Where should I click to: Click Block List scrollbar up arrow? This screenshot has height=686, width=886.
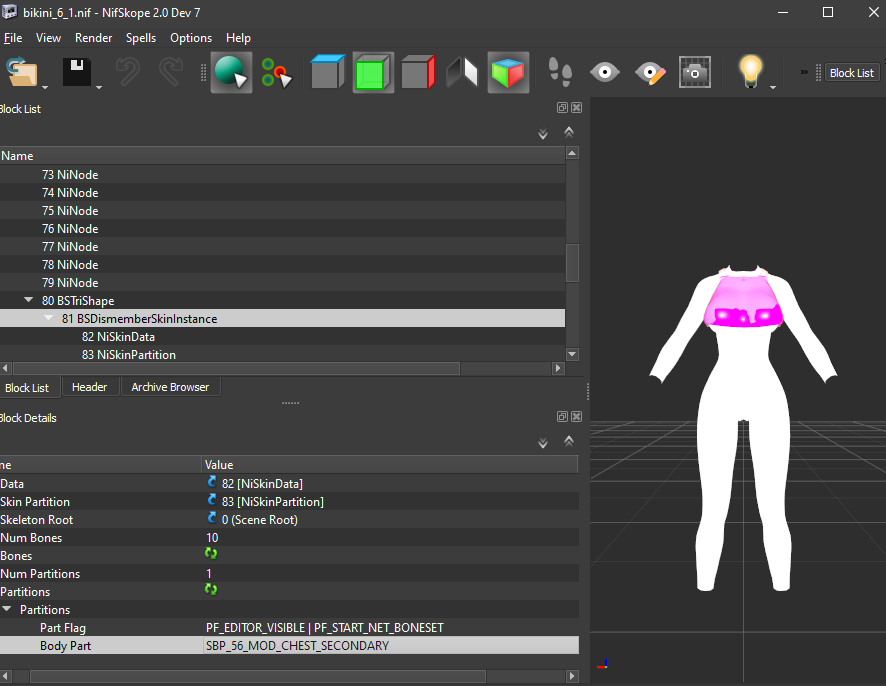pyautogui.click(x=572, y=153)
